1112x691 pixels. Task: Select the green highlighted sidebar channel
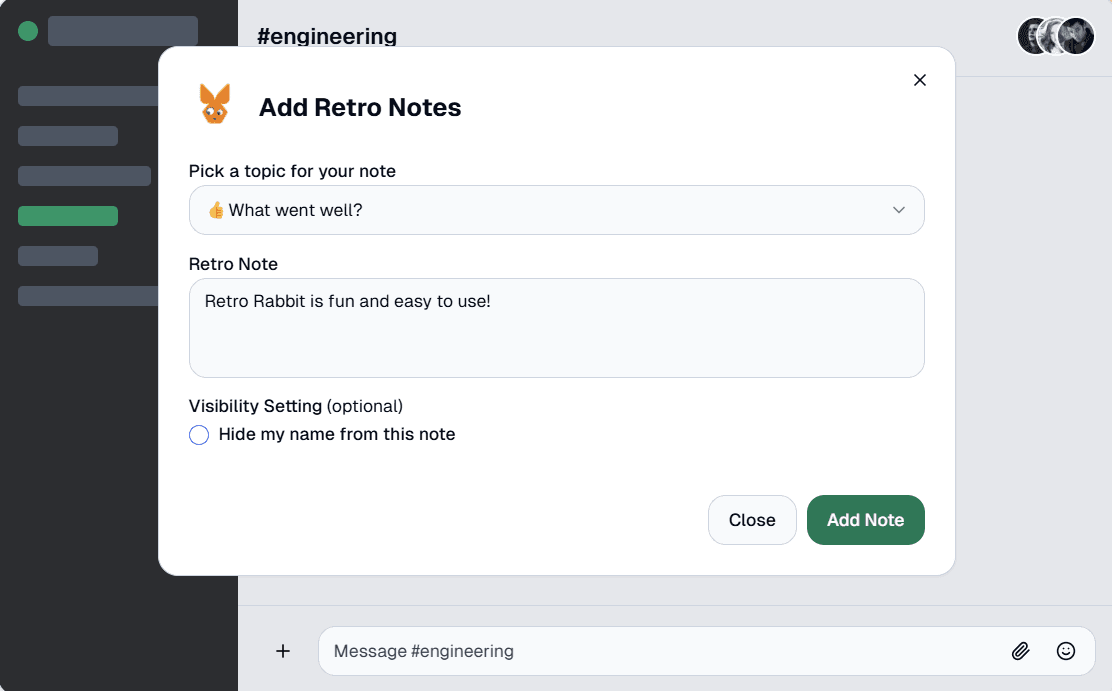[x=68, y=216]
